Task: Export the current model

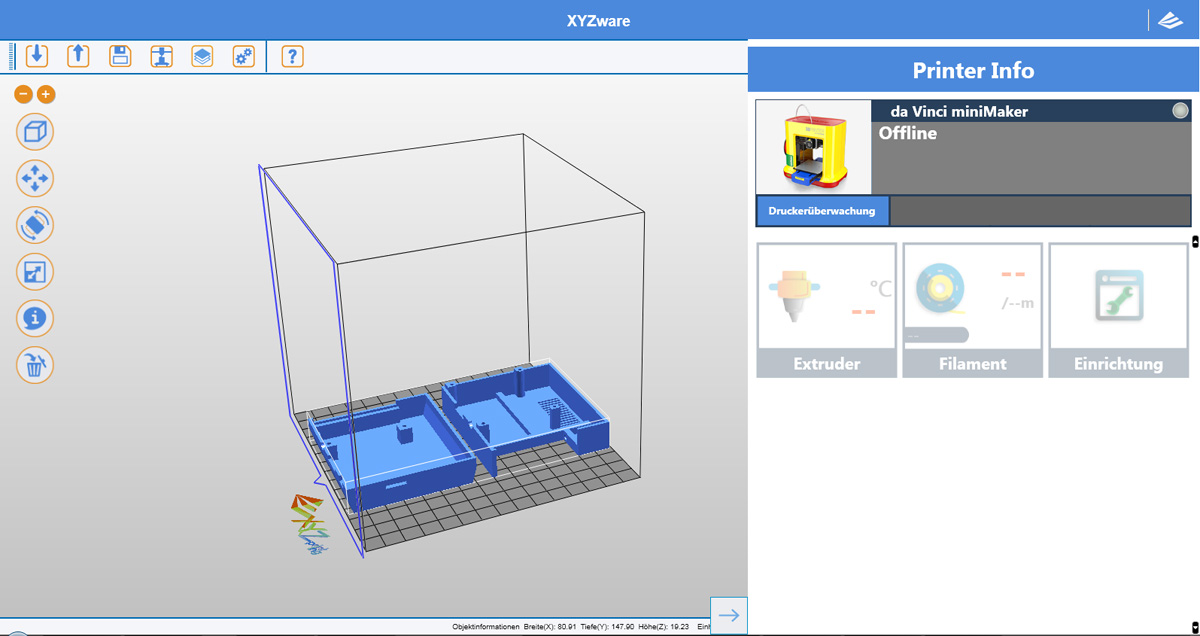Action: tap(78, 56)
